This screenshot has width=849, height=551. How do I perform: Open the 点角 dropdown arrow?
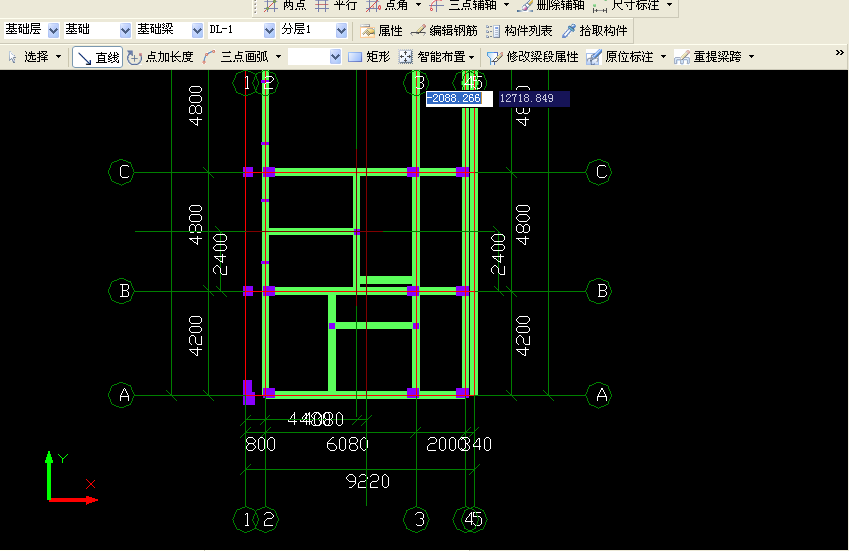[x=418, y=5]
